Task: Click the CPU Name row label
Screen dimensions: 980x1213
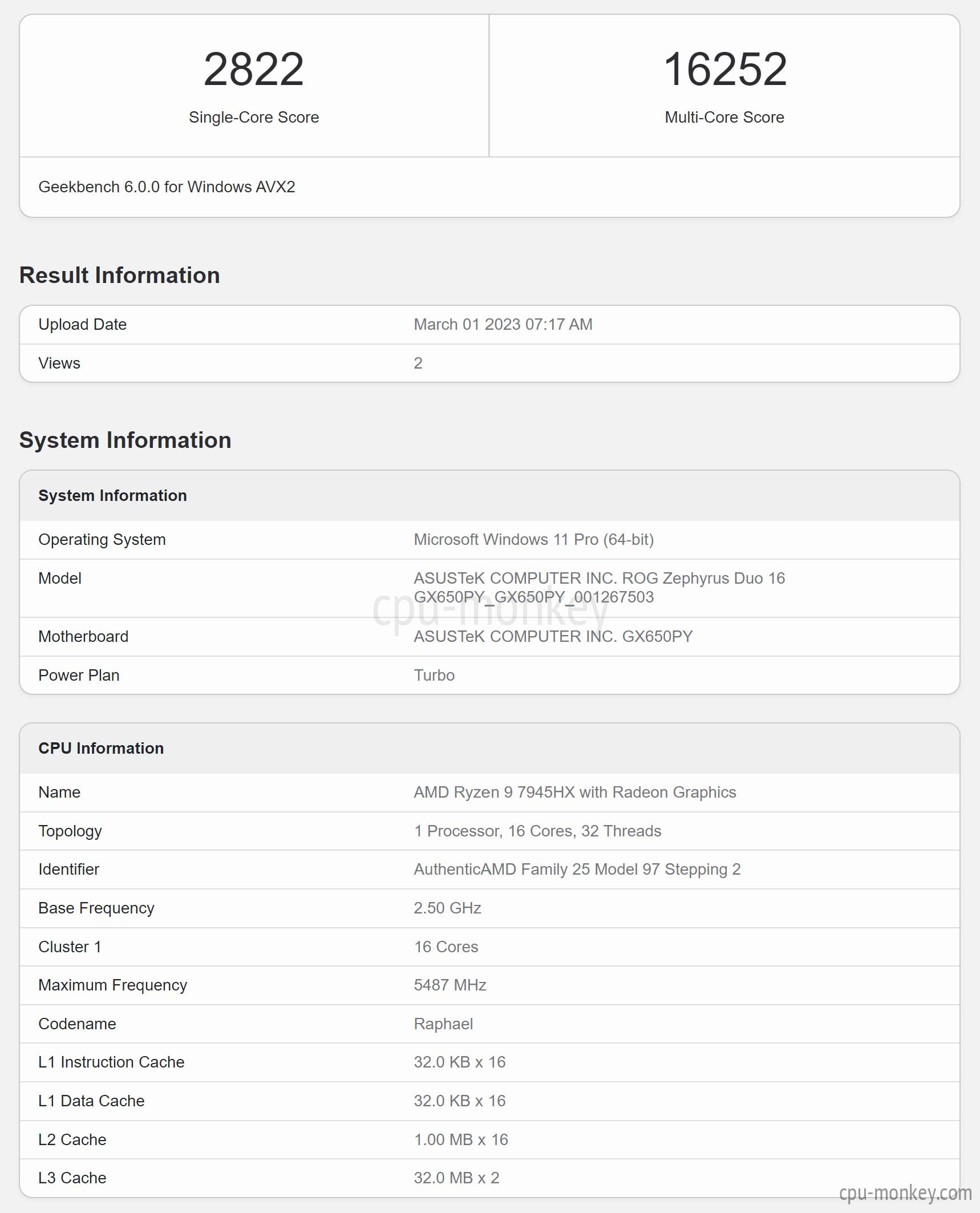Action: 59,793
